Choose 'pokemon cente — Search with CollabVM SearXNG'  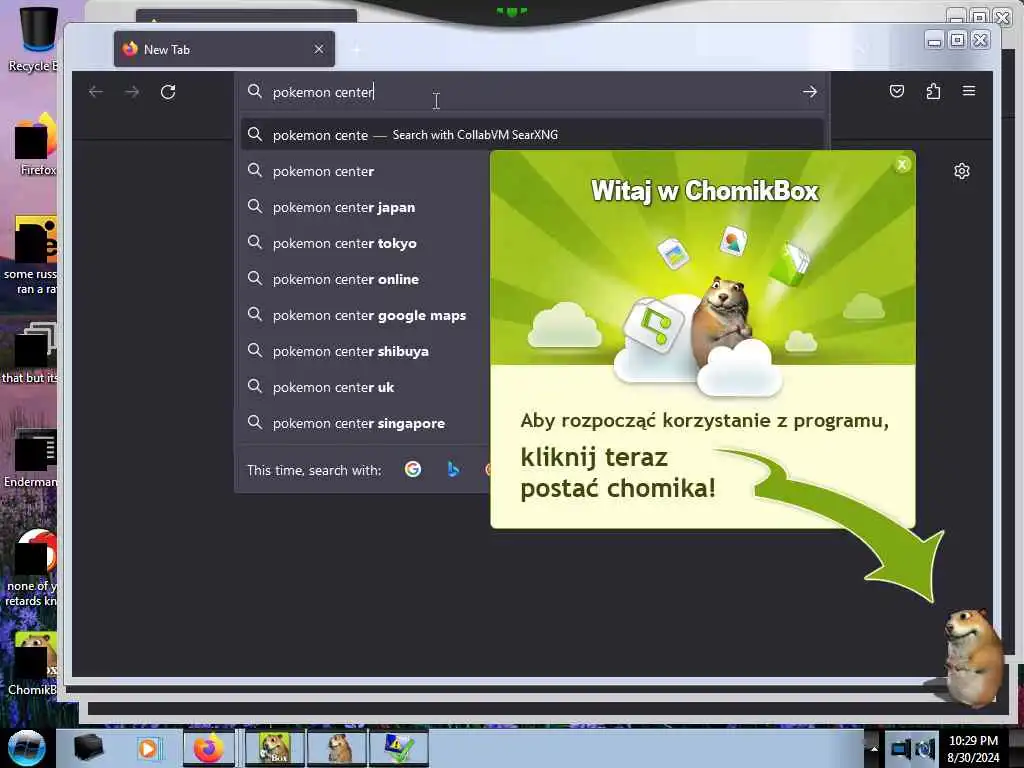[x=532, y=135]
